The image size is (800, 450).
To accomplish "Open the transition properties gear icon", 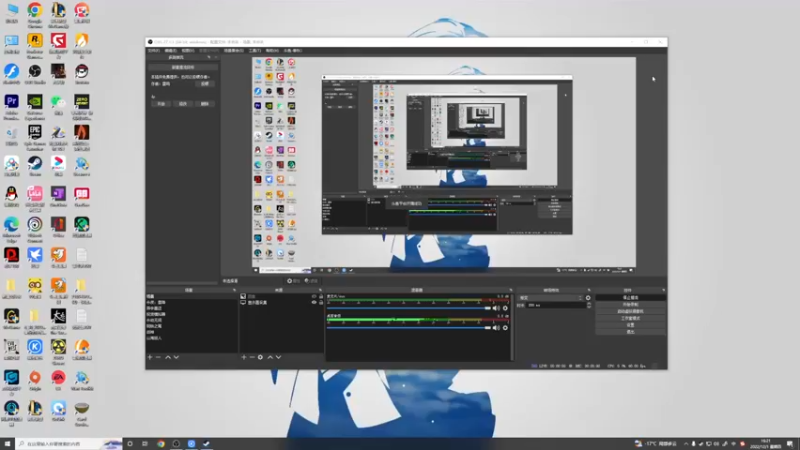I will click(588, 298).
